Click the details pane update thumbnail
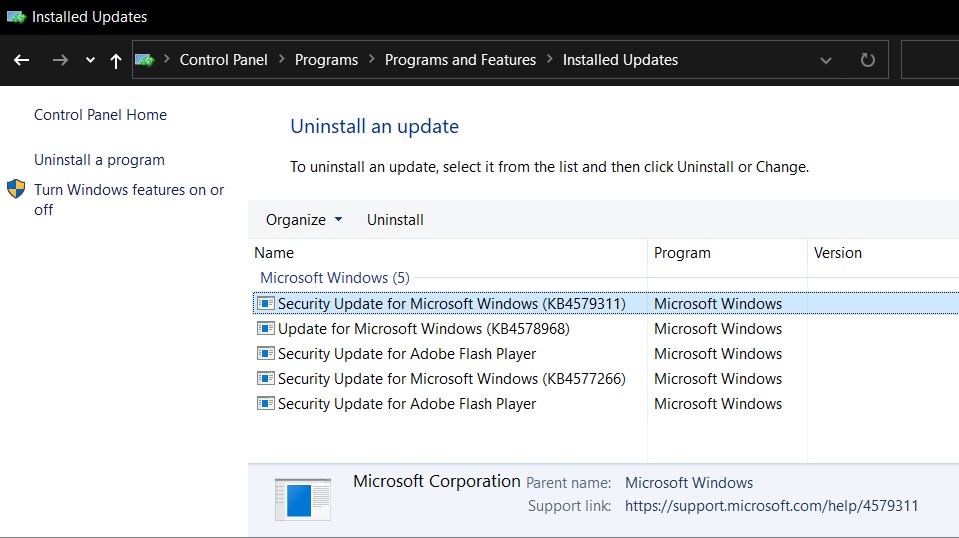 point(303,499)
